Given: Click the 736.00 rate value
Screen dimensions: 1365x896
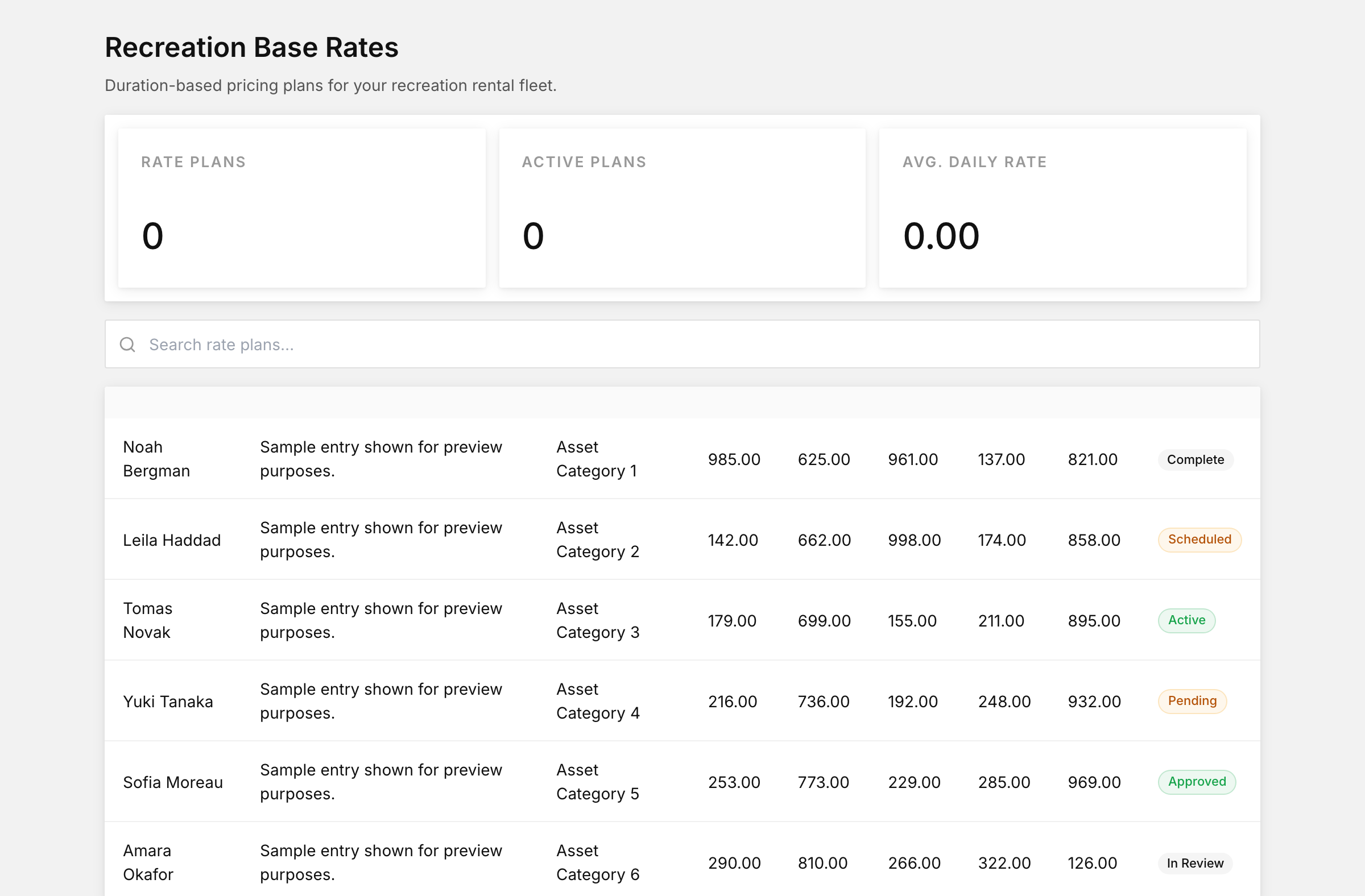Looking at the screenshot, I should pos(824,702).
